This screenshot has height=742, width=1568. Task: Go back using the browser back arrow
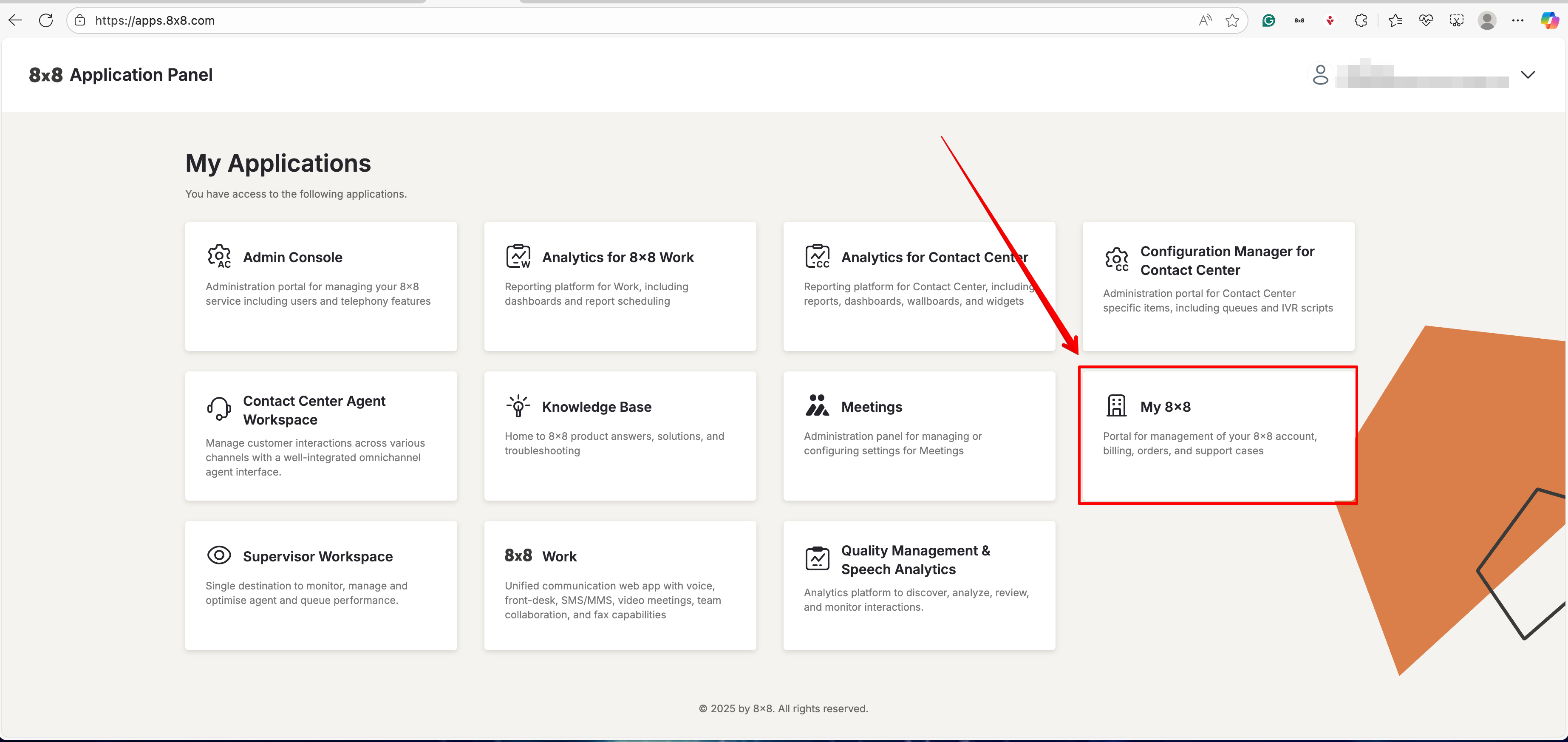tap(15, 21)
